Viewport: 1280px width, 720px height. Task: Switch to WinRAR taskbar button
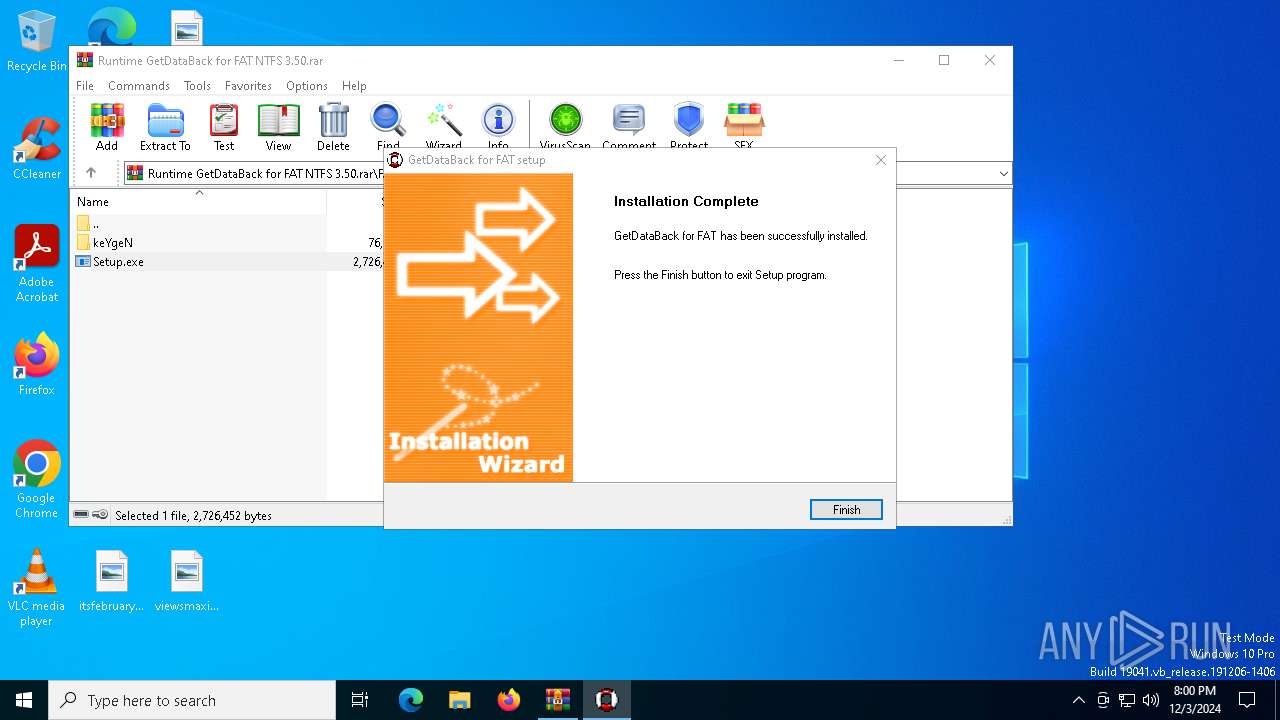(x=557, y=700)
